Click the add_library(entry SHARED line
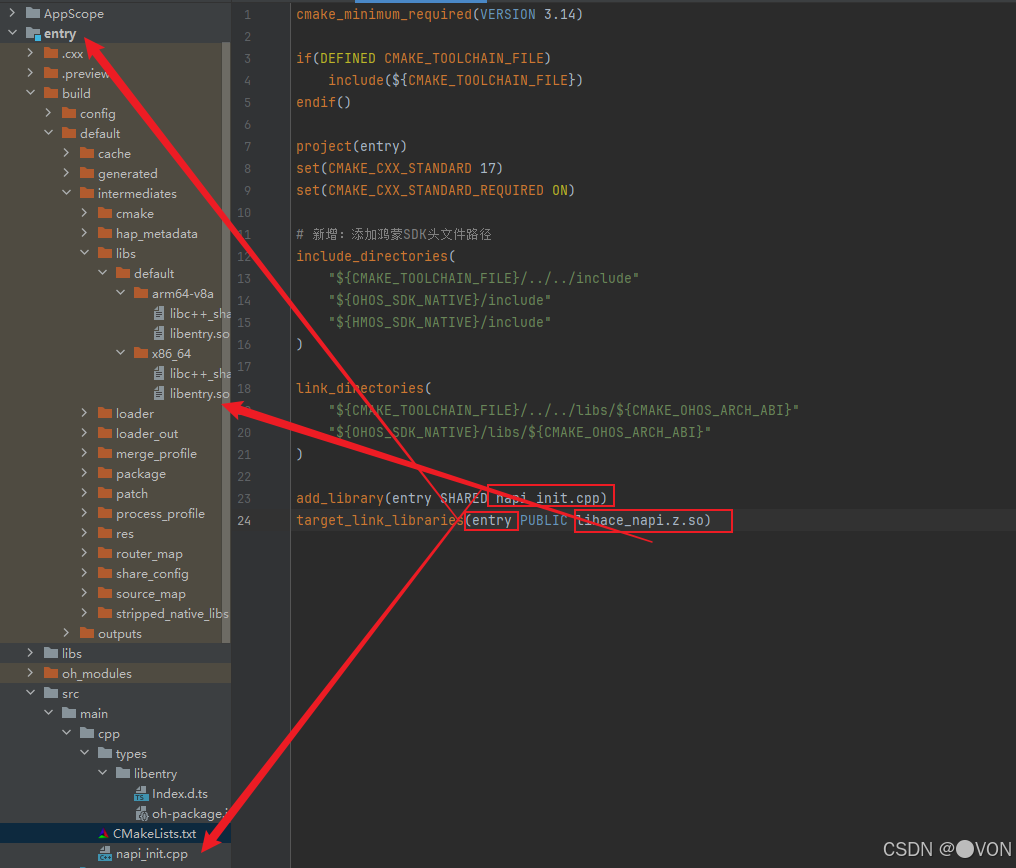Image resolution: width=1016 pixels, height=868 pixels. [x=452, y=498]
